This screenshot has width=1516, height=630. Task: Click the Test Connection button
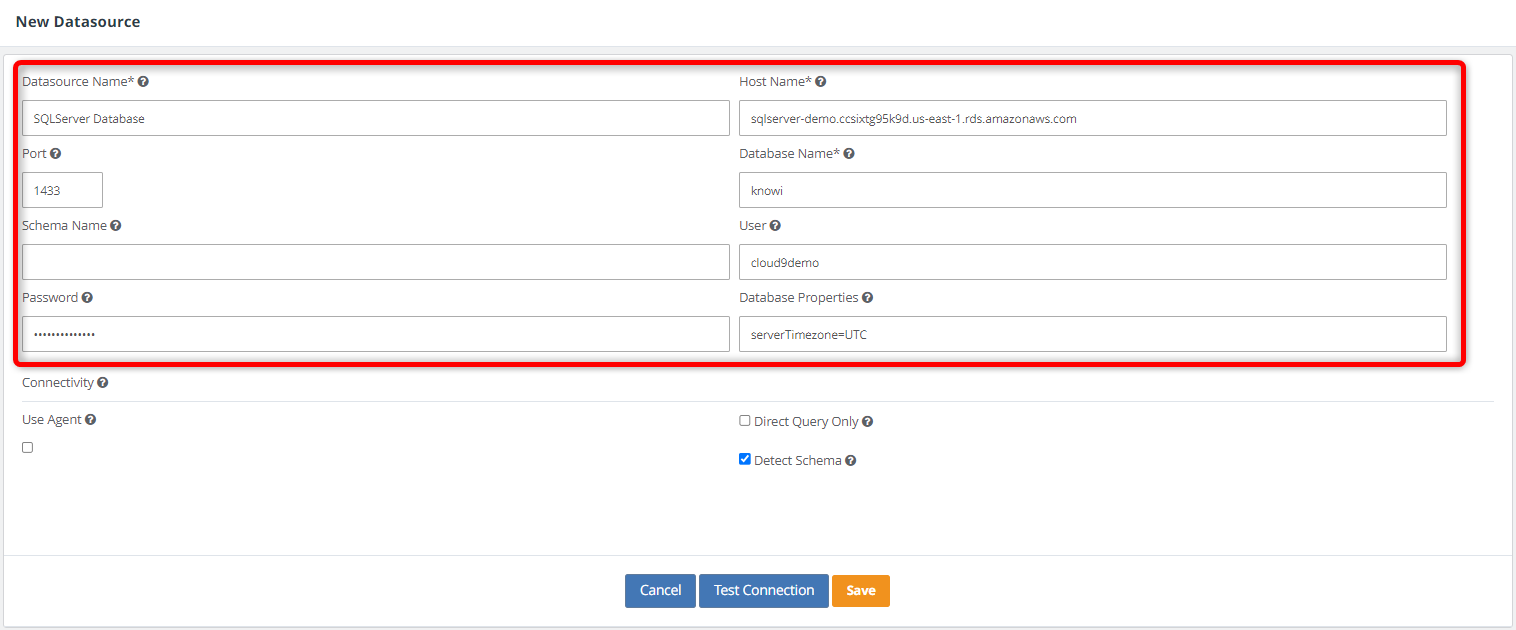click(x=763, y=590)
